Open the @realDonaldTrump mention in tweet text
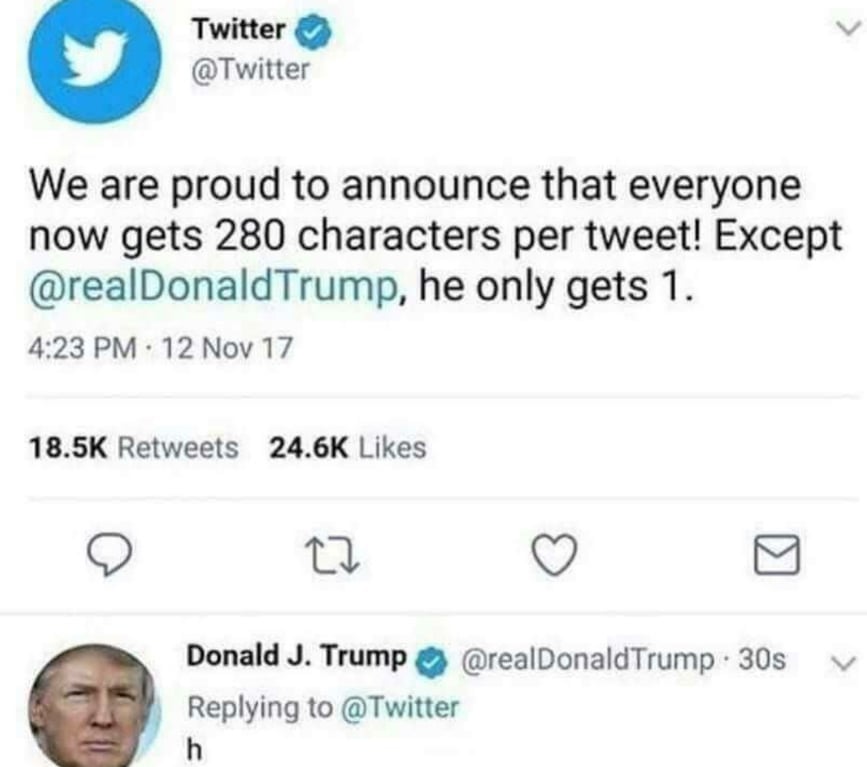The width and height of the screenshot is (867, 767). (x=206, y=288)
